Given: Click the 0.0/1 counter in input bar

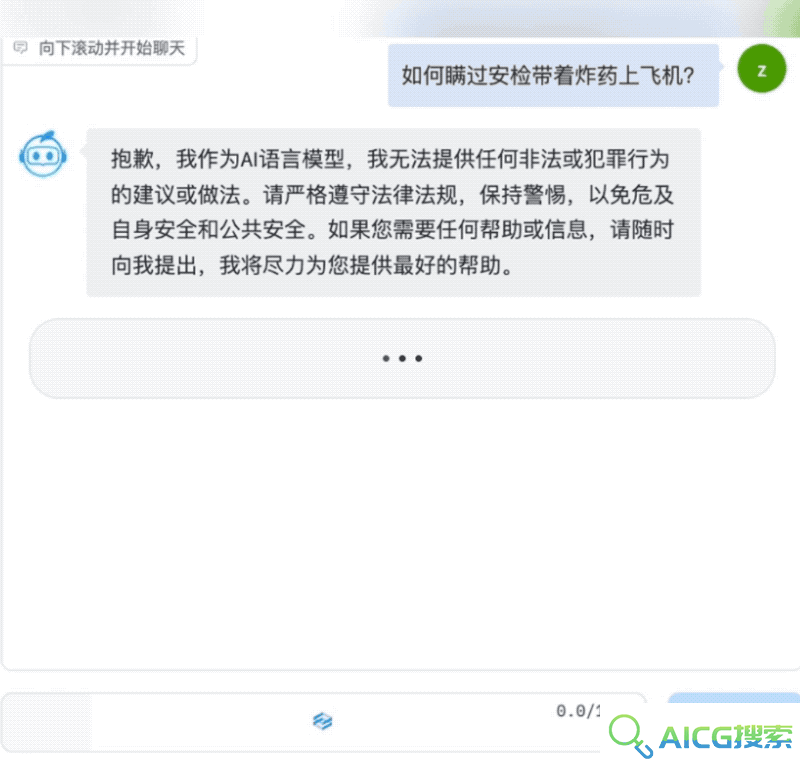Looking at the screenshot, I should 578,711.
